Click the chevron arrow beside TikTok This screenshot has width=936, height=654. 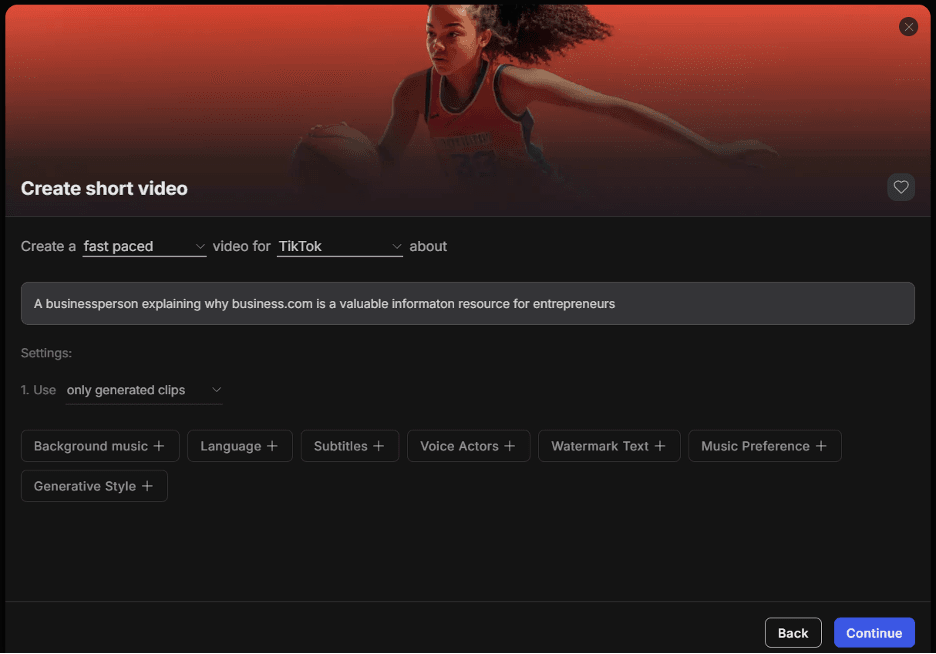click(x=396, y=246)
